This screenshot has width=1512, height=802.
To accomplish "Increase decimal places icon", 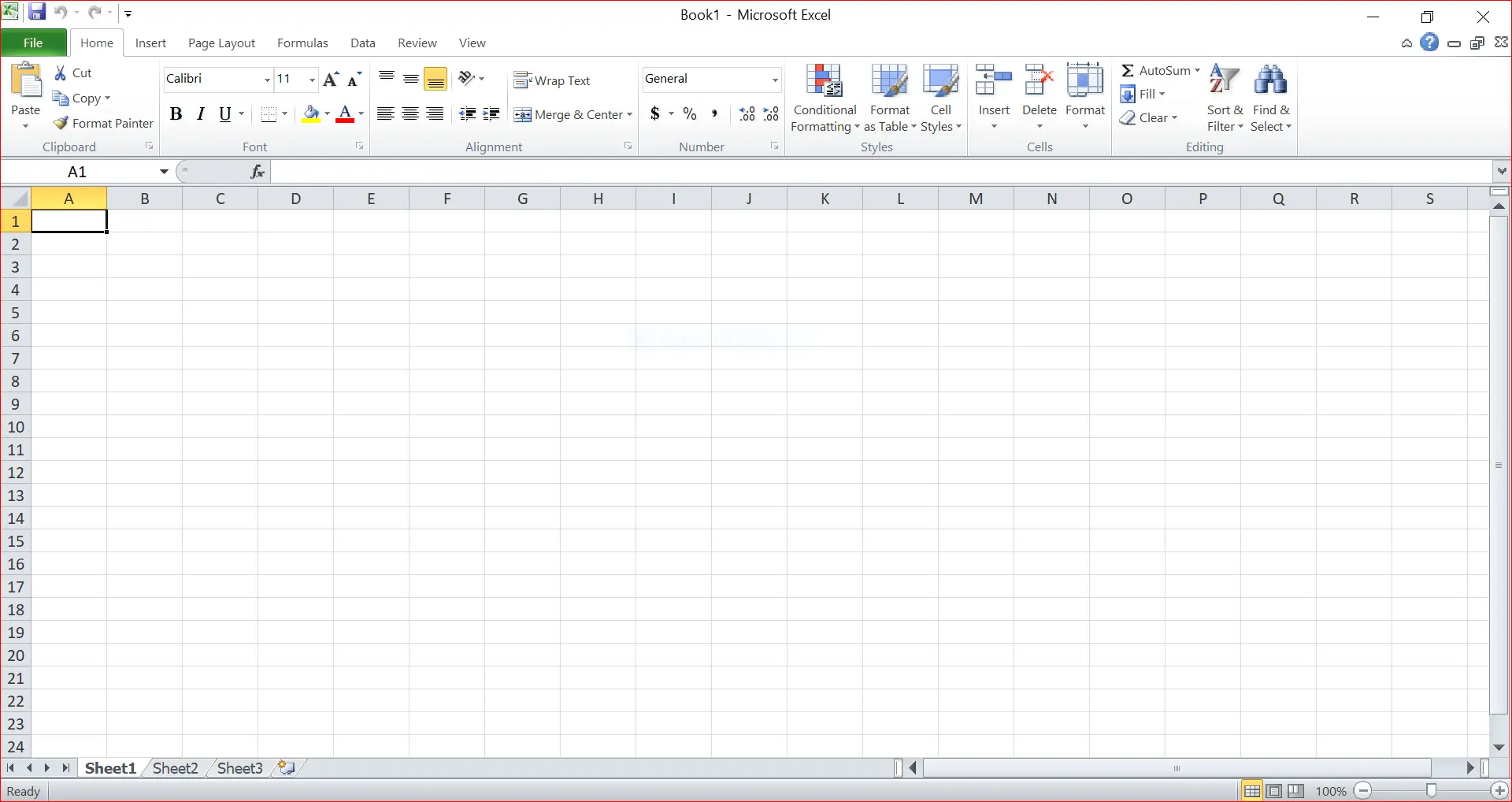I will click(747, 114).
